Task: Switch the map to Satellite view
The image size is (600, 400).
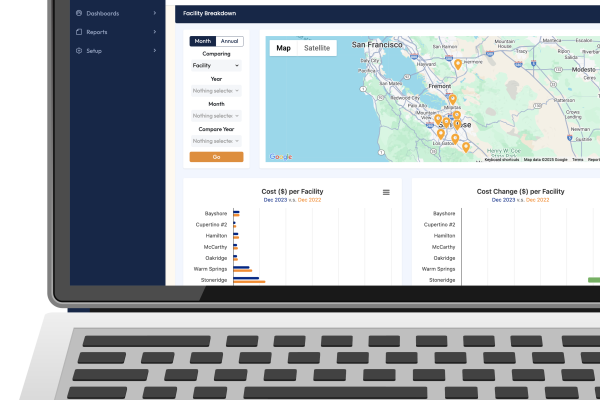Action: click(317, 48)
